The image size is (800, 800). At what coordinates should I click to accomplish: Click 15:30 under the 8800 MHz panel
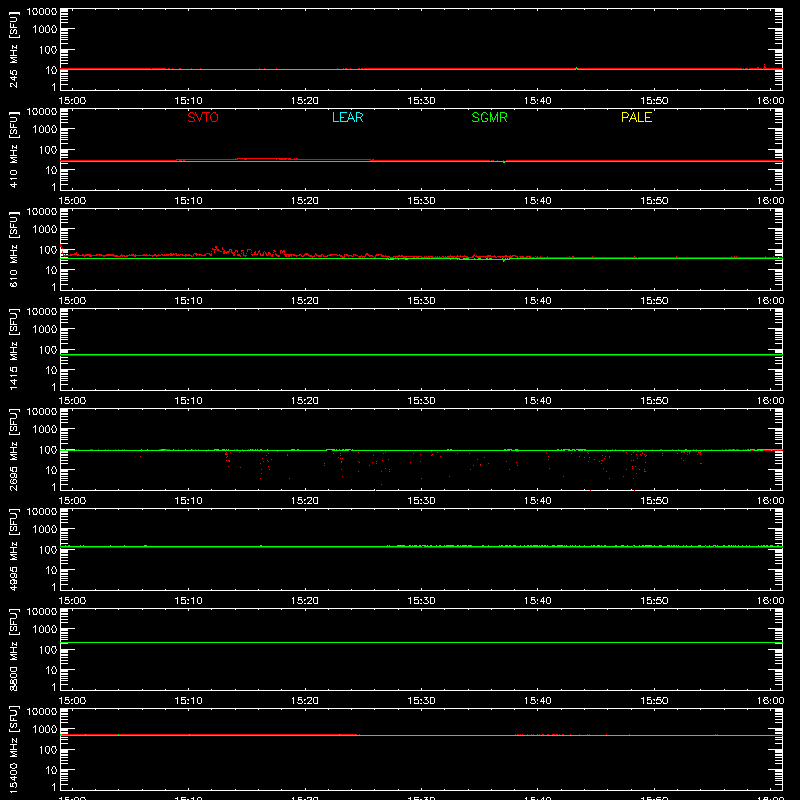(421, 701)
